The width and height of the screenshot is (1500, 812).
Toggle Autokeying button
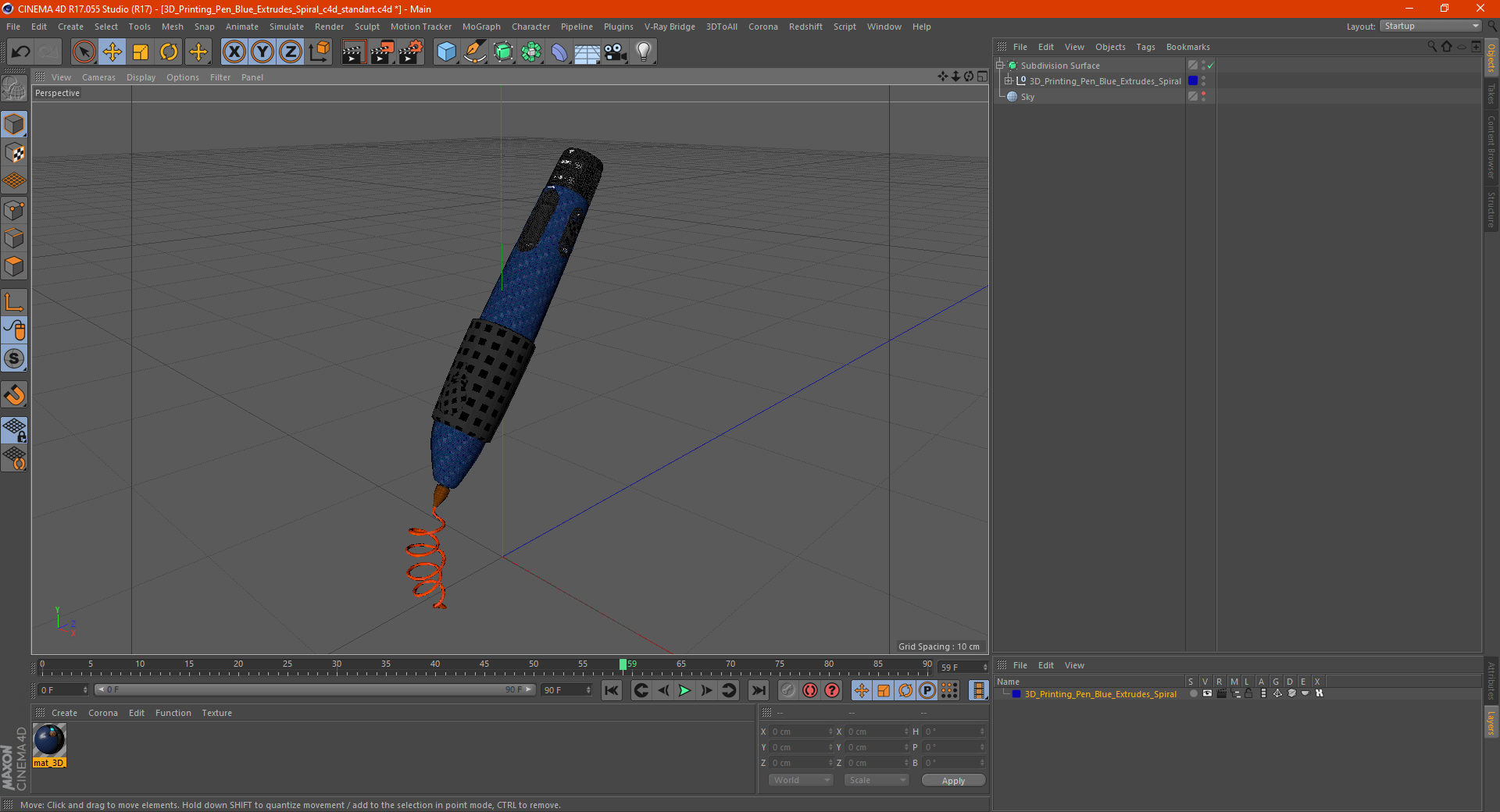(x=810, y=690)
